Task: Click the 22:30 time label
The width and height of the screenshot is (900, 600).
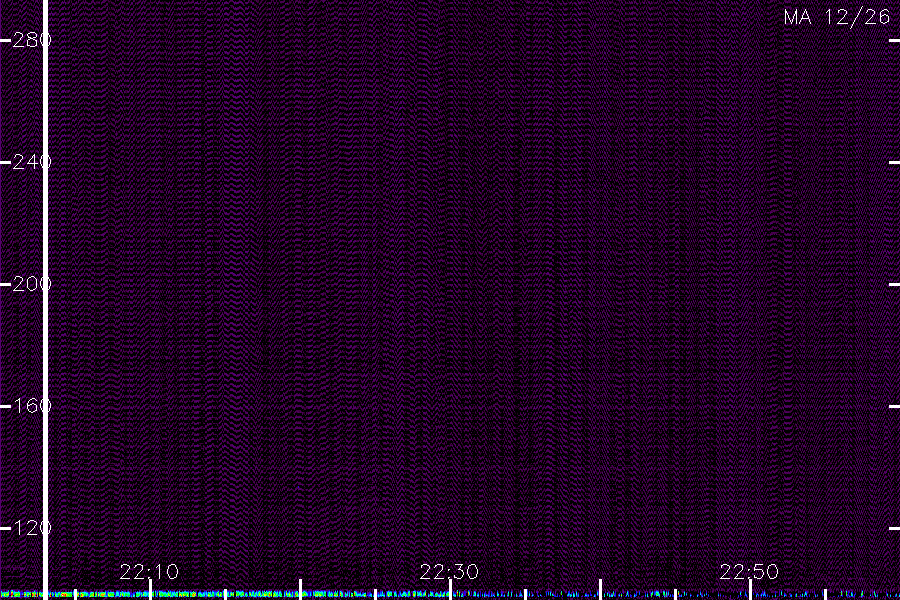Action: click(449, 571)
